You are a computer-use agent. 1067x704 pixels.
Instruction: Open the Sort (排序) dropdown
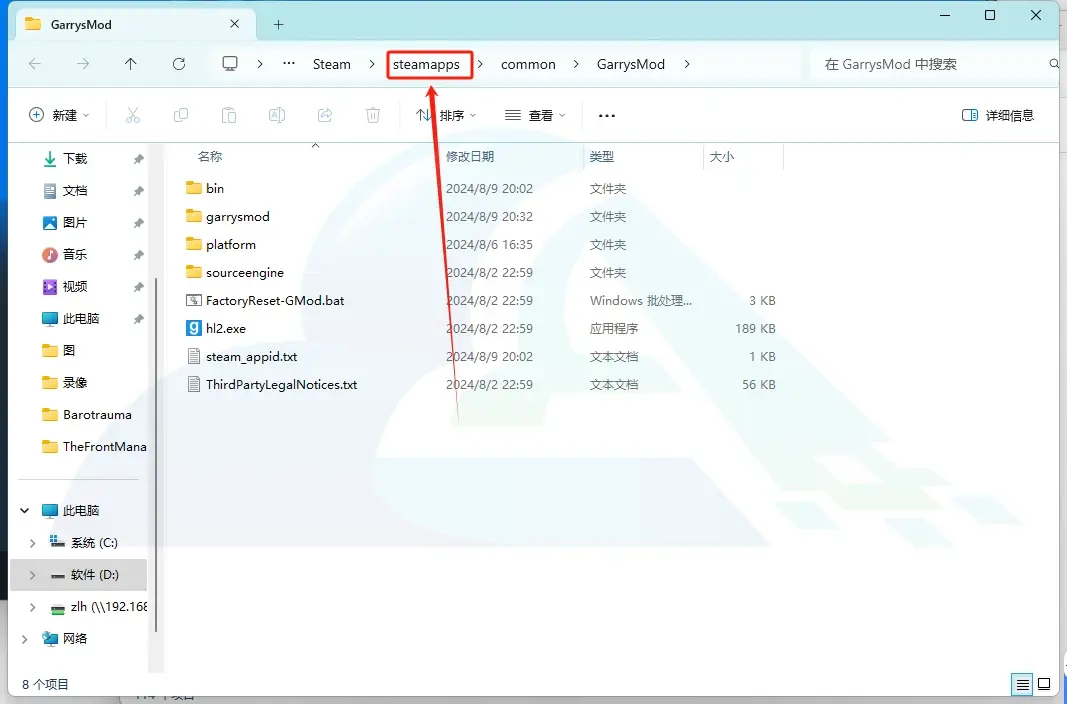(x=446, y=116)
